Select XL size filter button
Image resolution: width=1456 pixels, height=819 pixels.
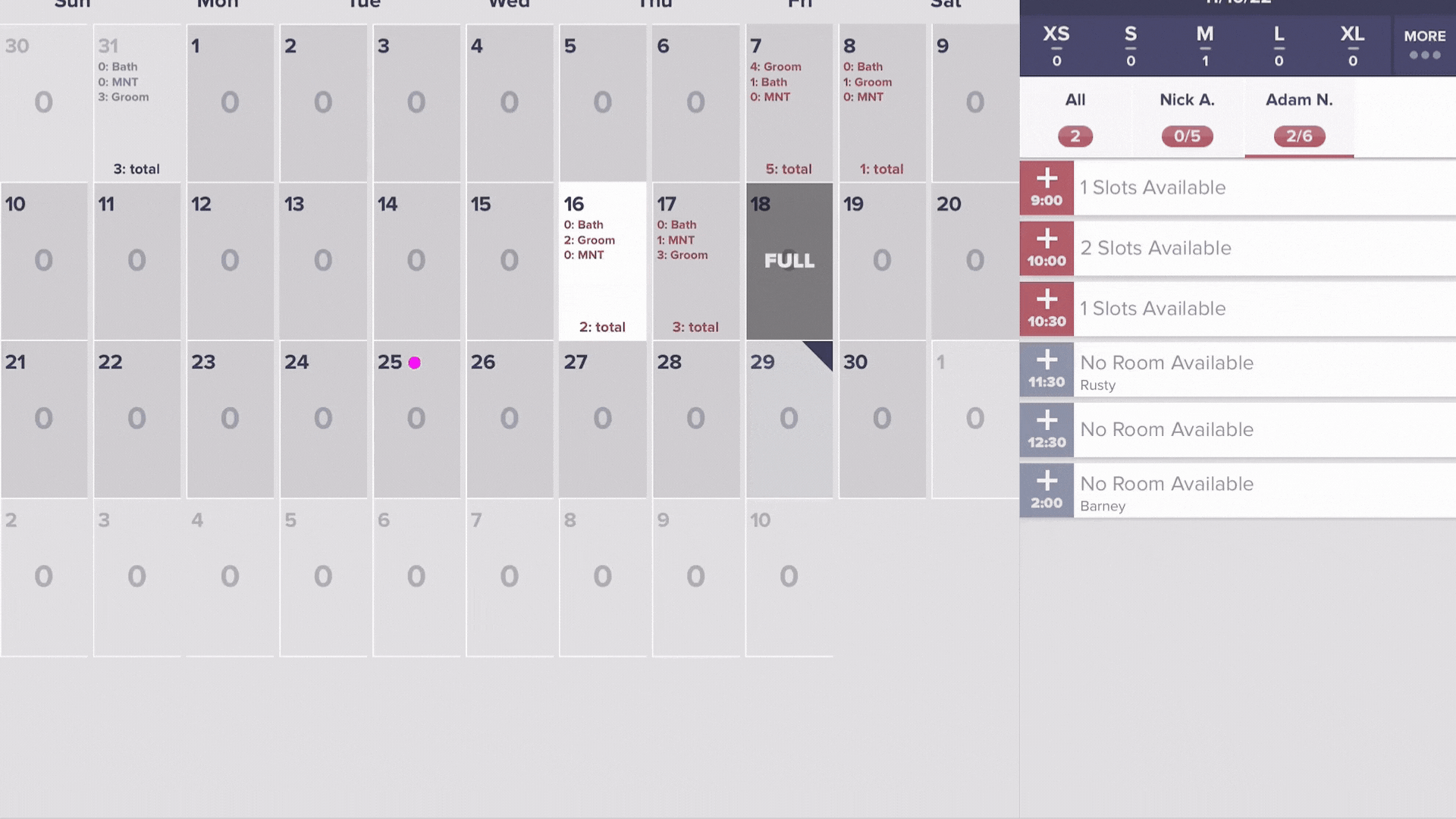[1352, 45]
